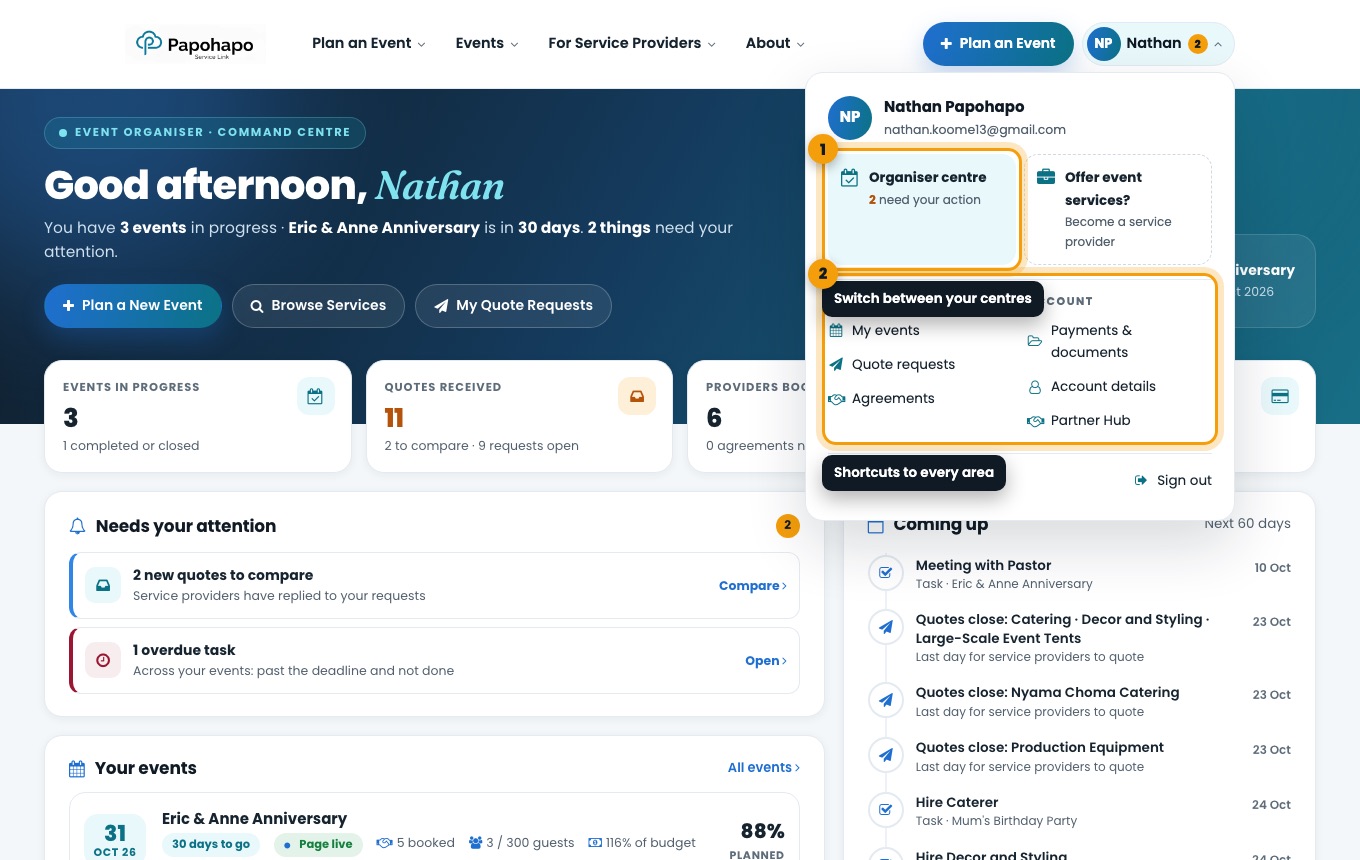Click the Browse Services button
The image size is (1360, 860).
[x=318, y=306]
